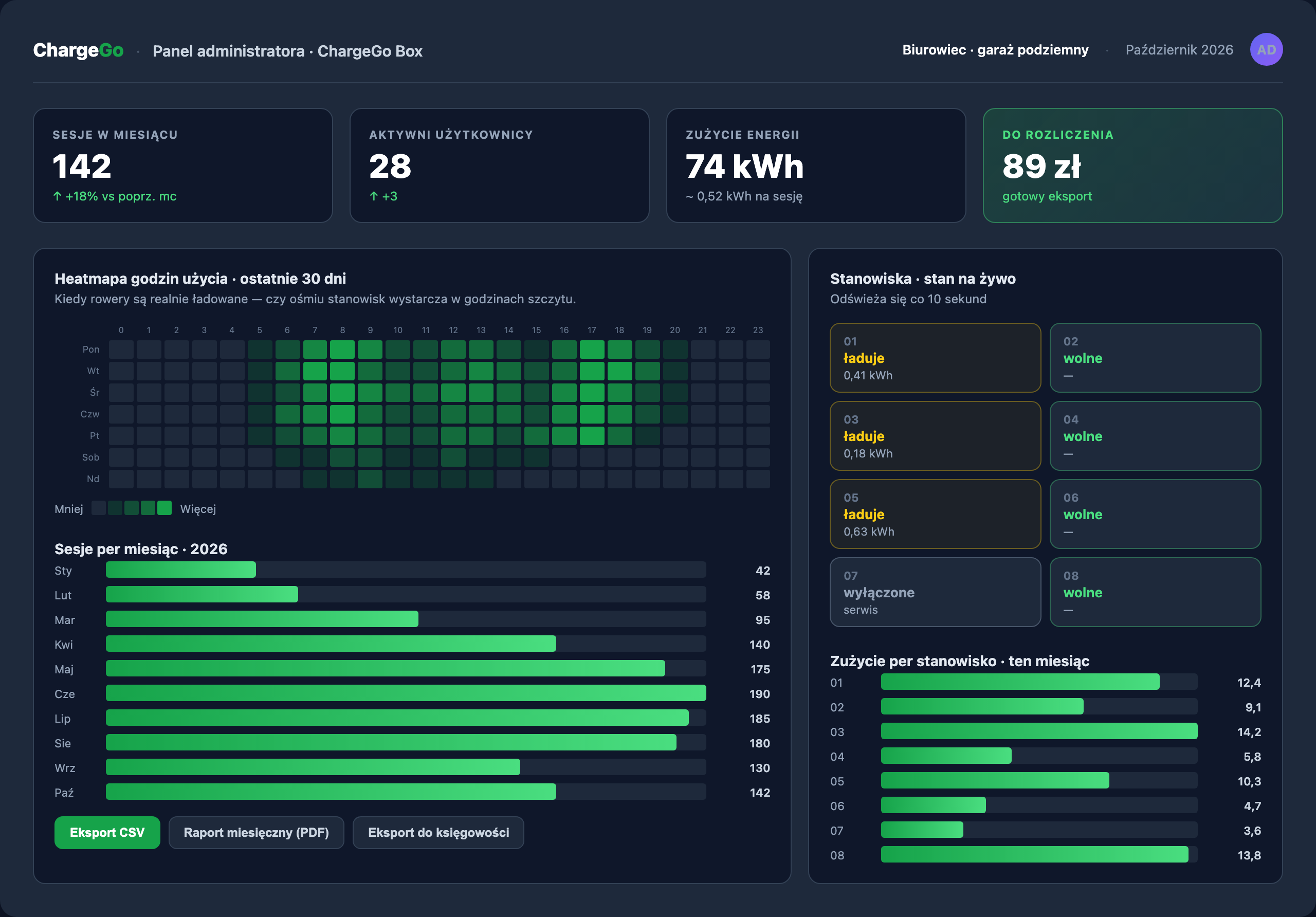Click the Zużycie per stanowisko heading
This screenshot has height=917, width=1316.
pyautogui.click(x=959, y=661)
